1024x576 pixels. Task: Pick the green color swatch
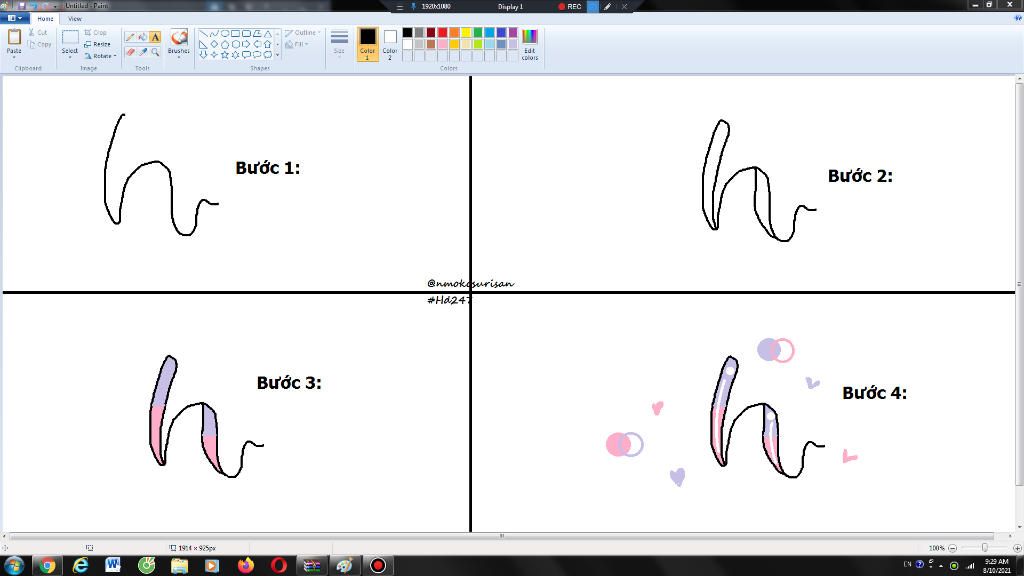pos(477,33)
